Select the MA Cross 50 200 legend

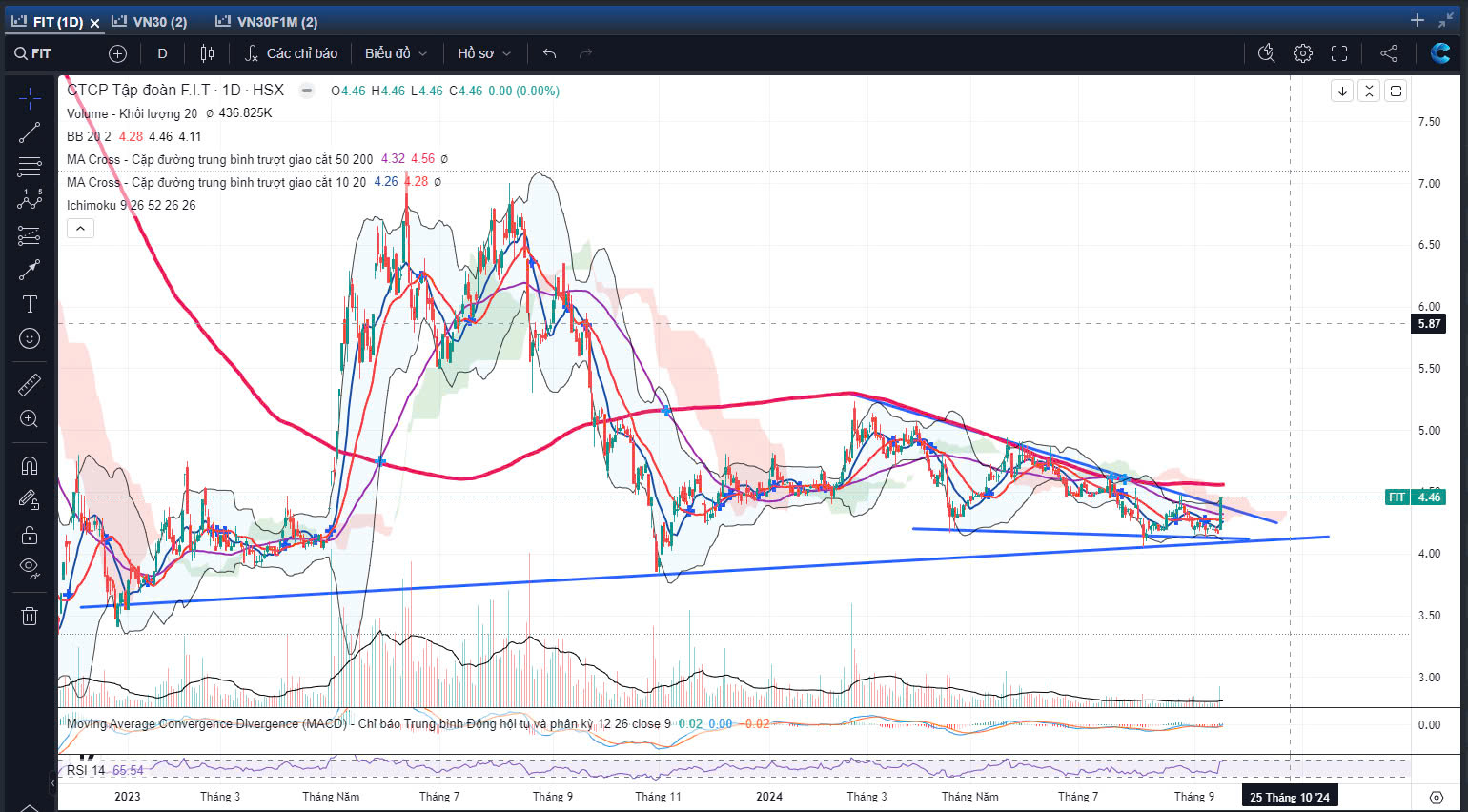tap(219, 159)
